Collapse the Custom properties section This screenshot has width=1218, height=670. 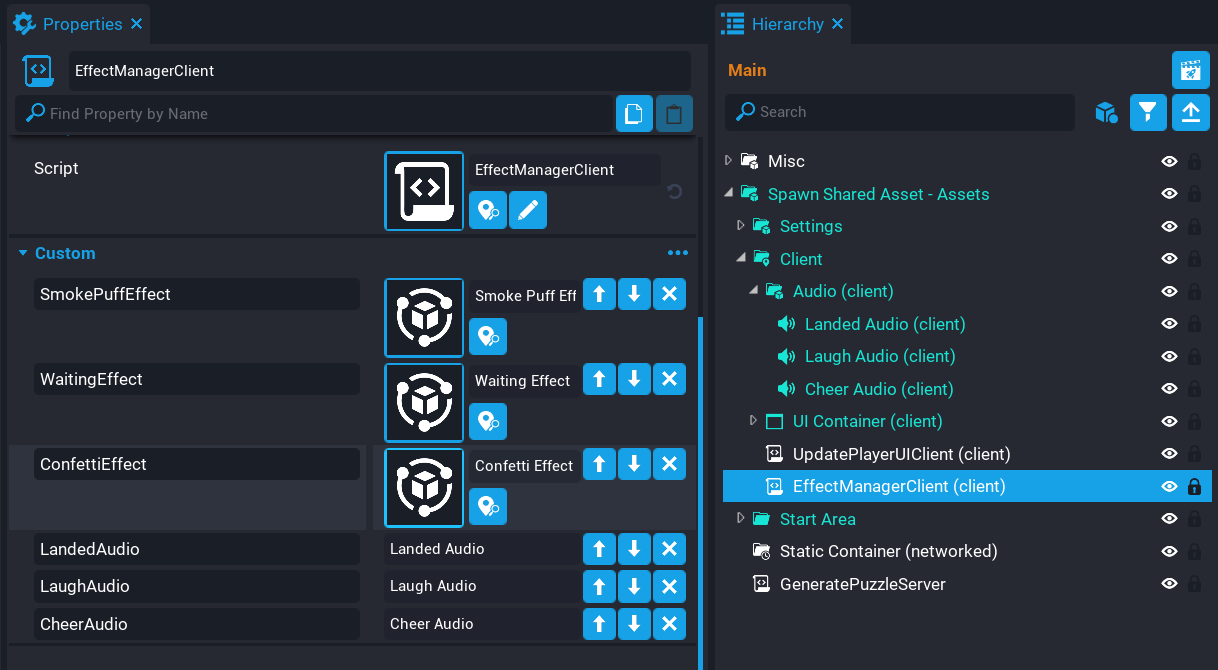click(23, 254)
